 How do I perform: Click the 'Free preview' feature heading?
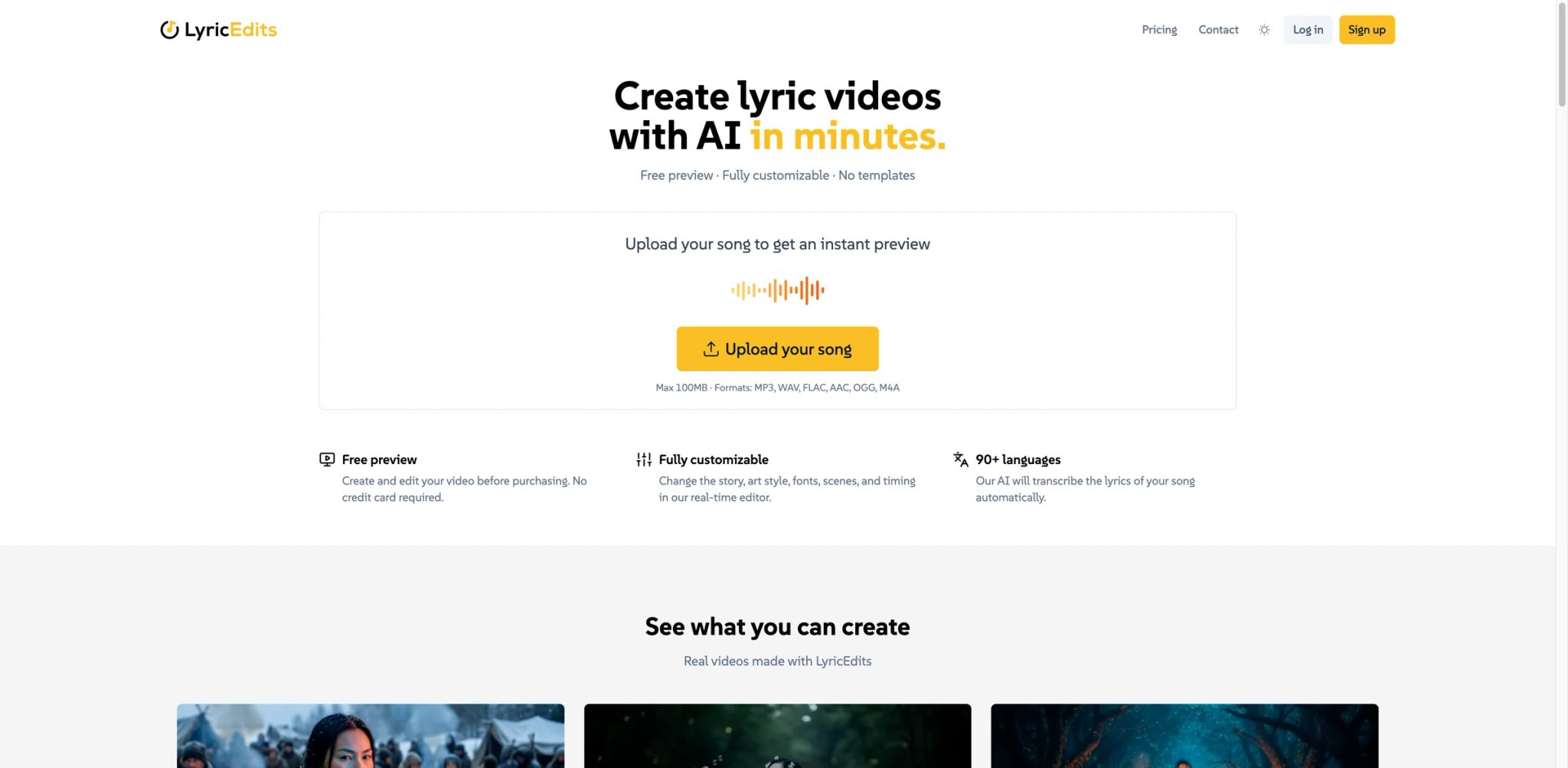coord(379,459)
